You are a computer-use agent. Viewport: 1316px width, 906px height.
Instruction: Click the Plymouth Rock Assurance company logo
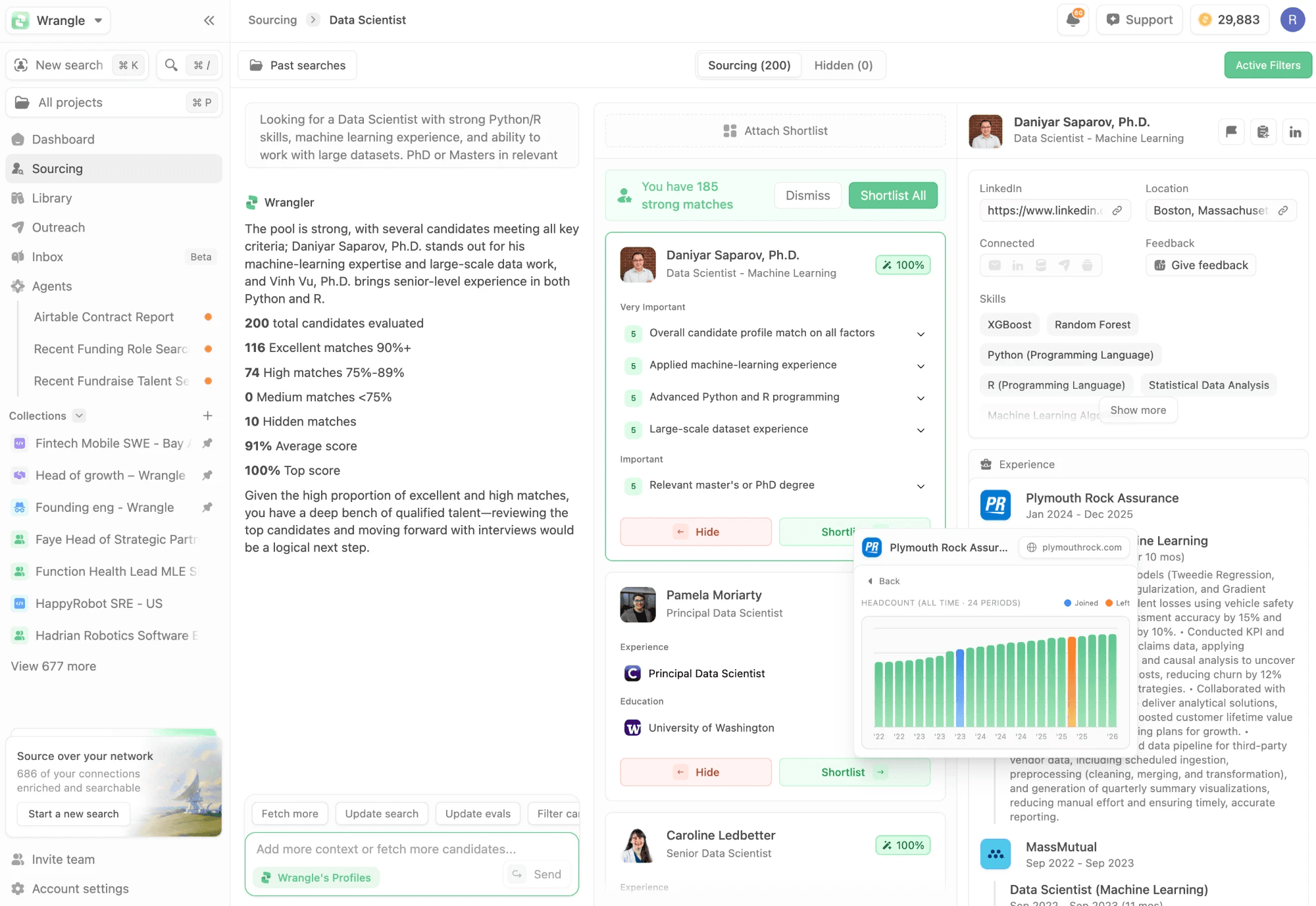[x=996, y=505]
